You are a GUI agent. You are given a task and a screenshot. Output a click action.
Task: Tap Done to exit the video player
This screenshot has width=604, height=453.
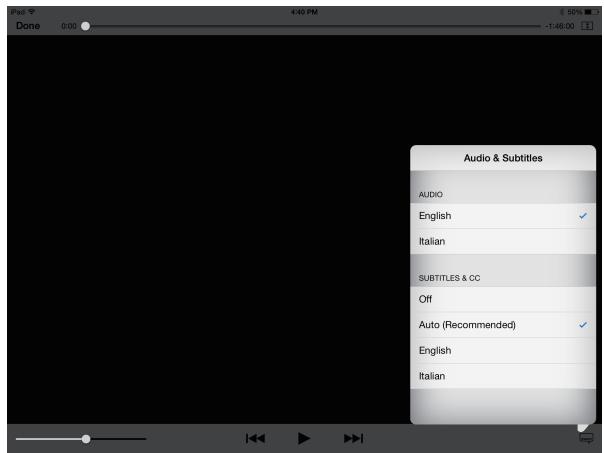coord(28,26)
